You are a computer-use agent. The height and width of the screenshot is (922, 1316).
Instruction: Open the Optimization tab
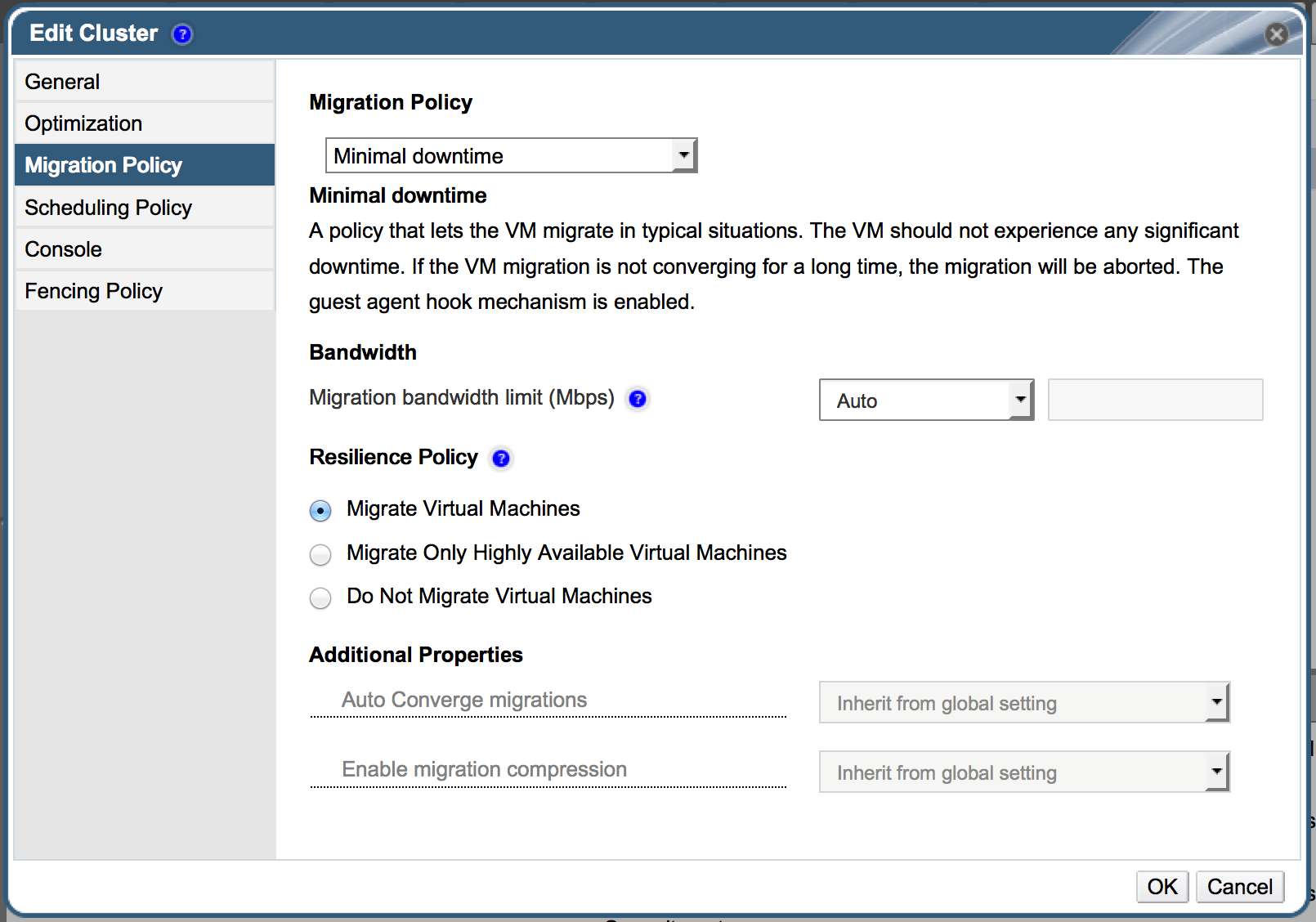[145, 123]
